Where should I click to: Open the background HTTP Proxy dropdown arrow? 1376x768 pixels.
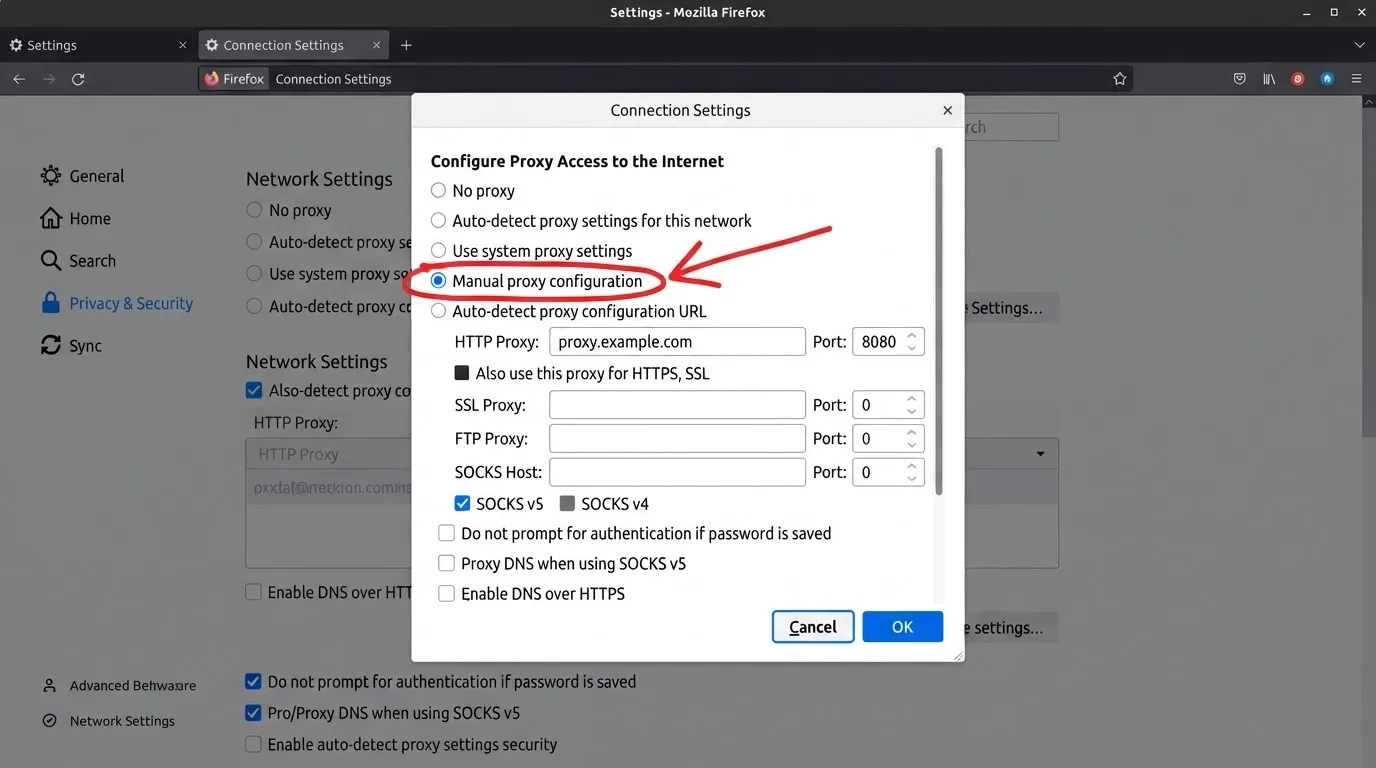pyautogui.click(x=1041, y=454)
